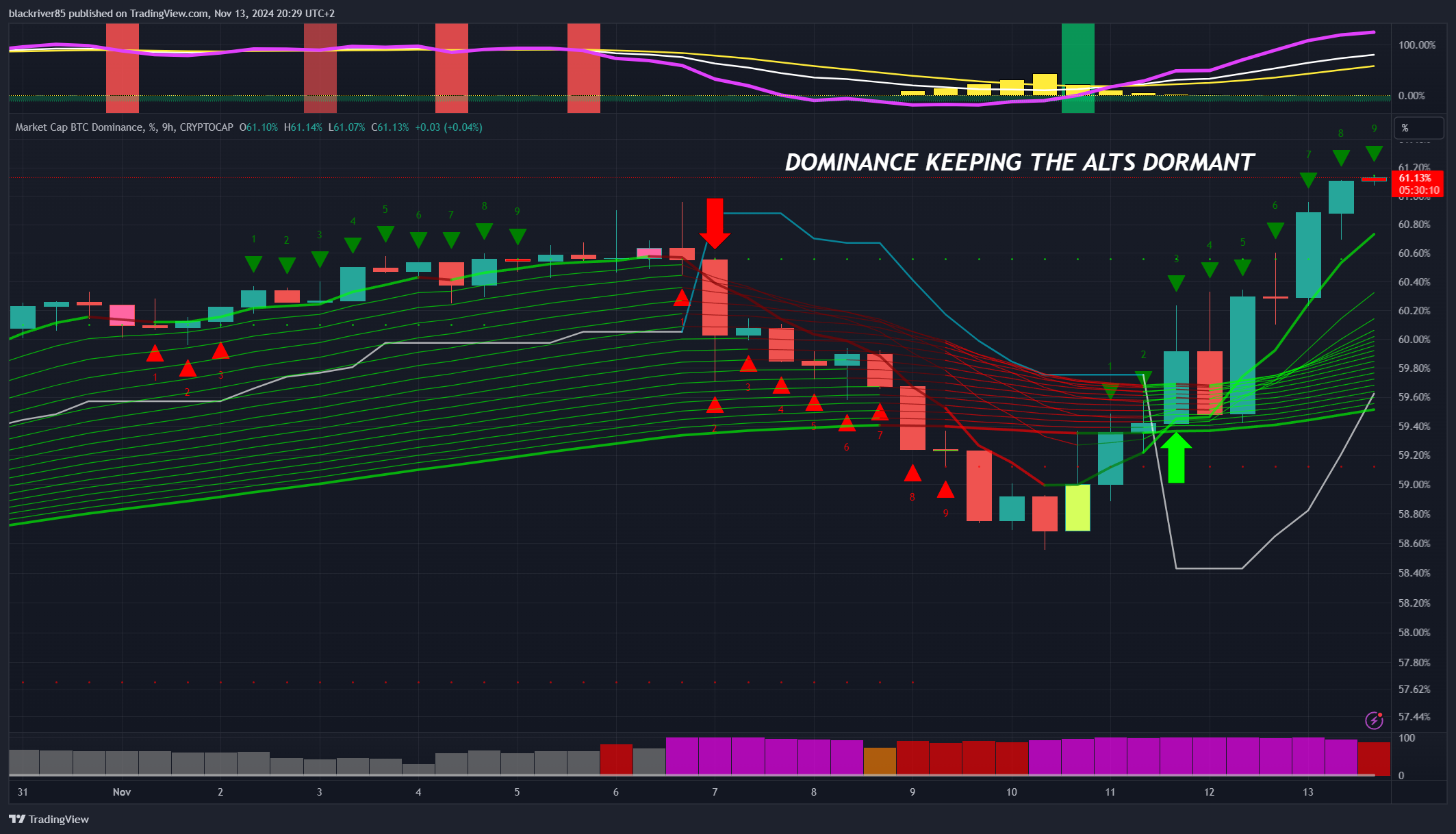Click the 31 date label on the time axis
Screen dimensions: 1456x834
23,792
